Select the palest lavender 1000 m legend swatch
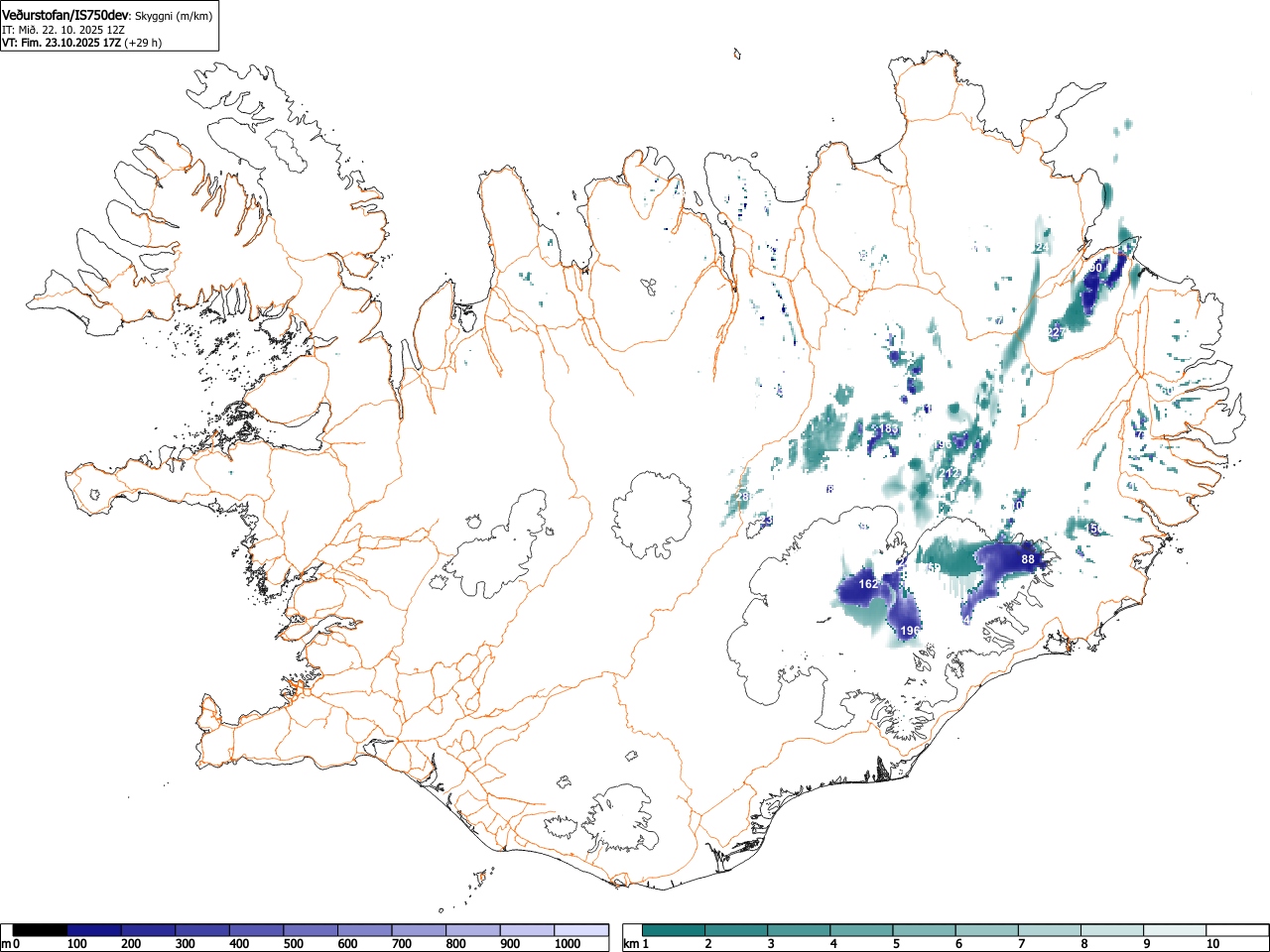The width and height of the screenshot is (1270, 952). 582,930
